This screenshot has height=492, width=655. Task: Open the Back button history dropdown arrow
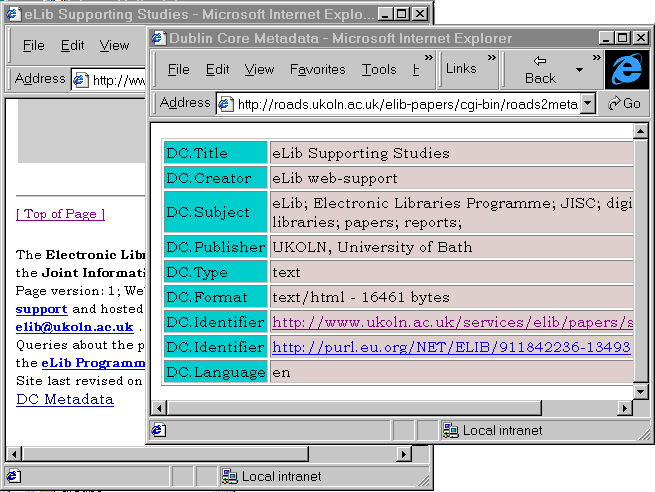pos(579,70)
